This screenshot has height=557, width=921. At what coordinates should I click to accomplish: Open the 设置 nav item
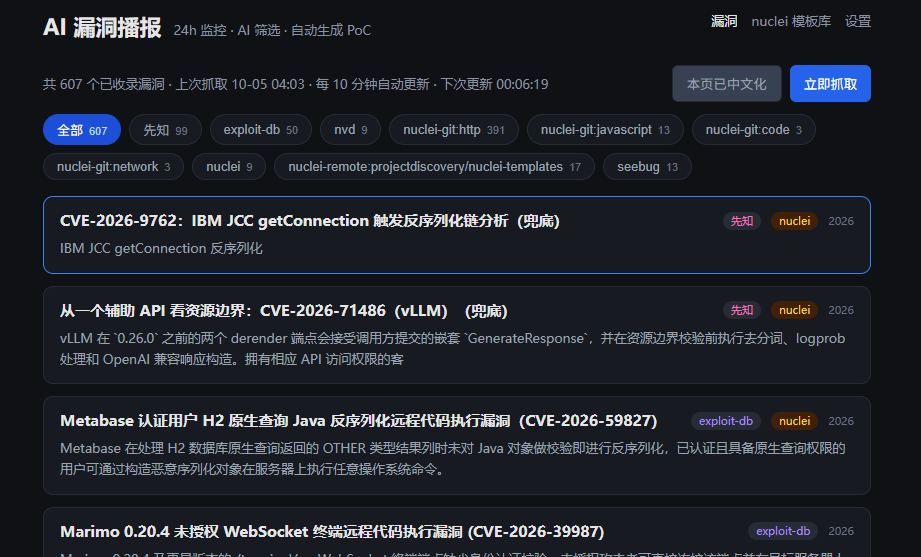point(858,22)
